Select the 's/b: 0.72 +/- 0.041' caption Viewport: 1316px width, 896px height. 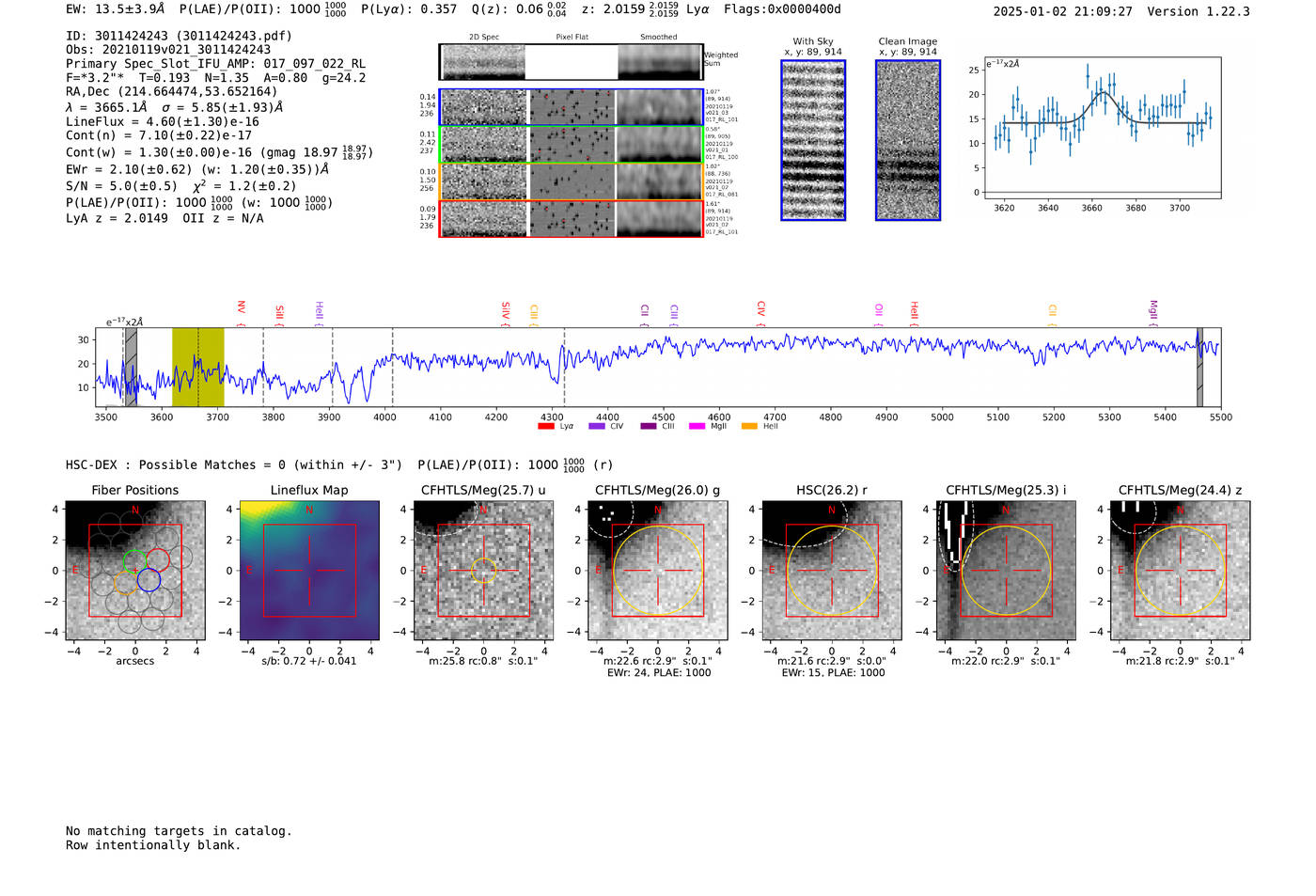click(x=309, y=661)
